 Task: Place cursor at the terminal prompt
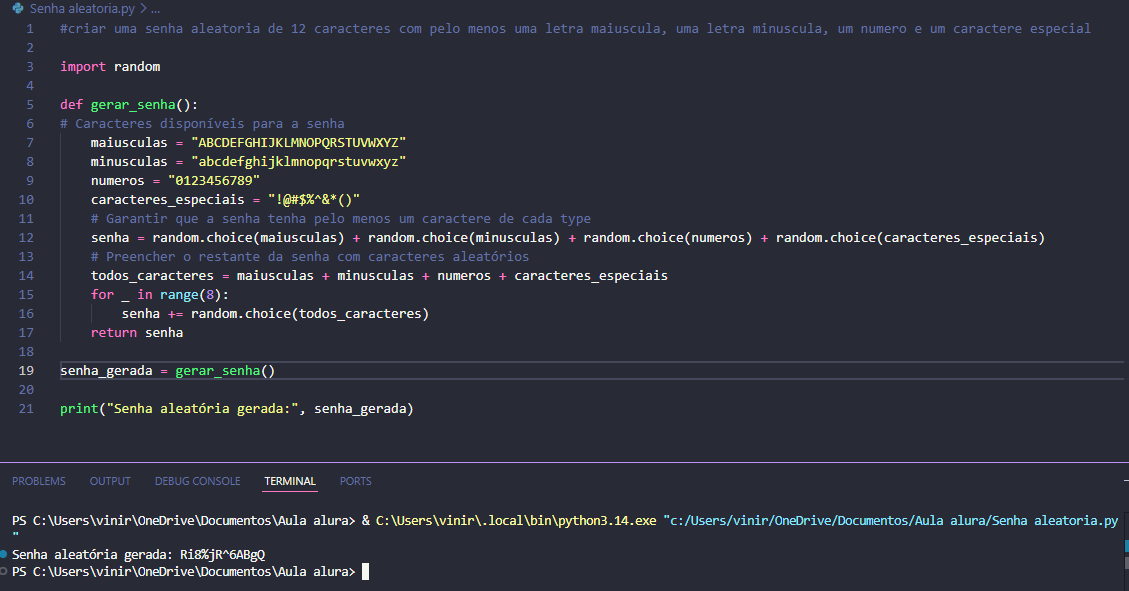click(366, 572)
